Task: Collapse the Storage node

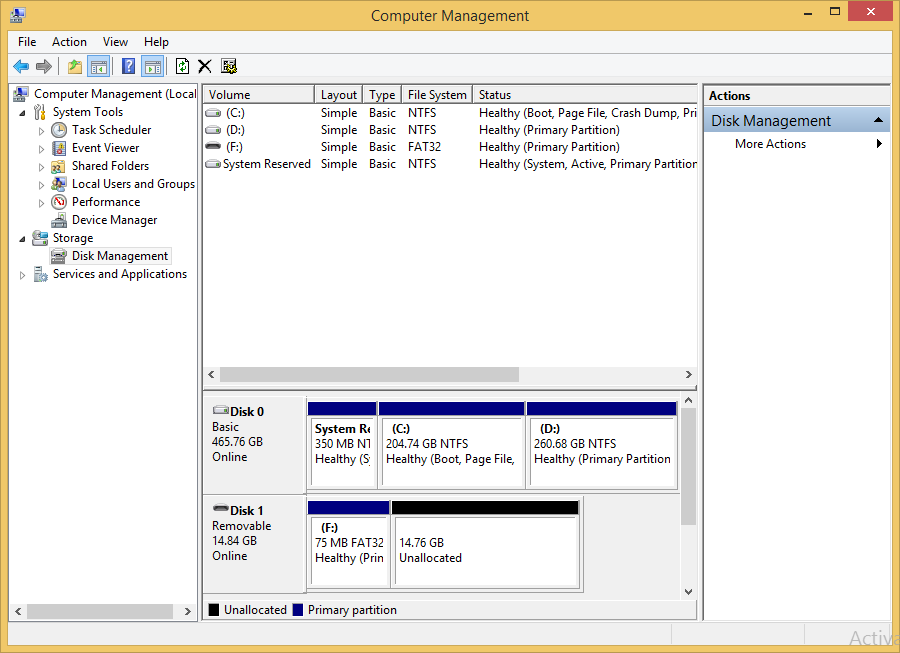Action: (22, 239)
